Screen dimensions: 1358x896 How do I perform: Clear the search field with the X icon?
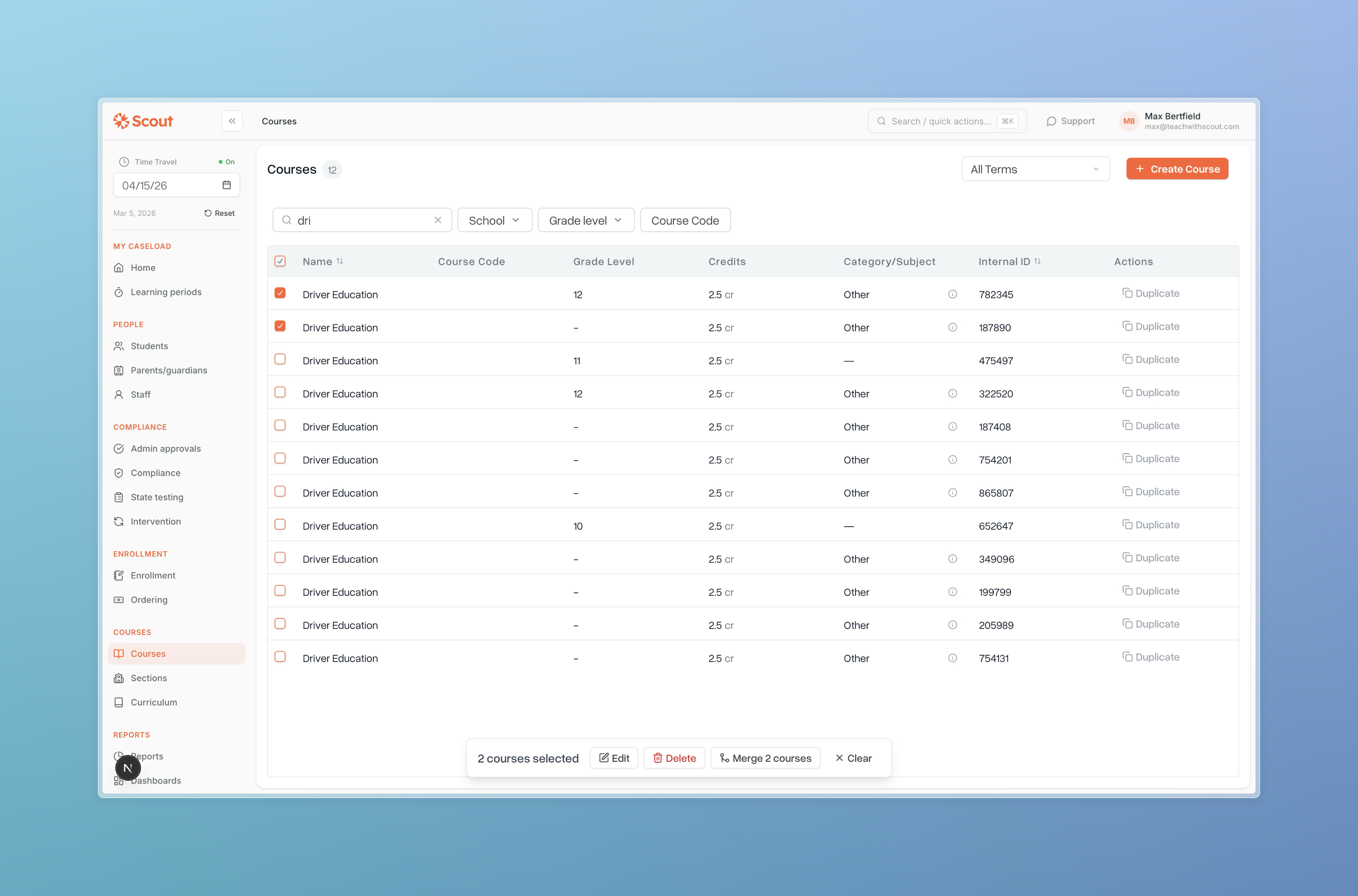(438, 220)
